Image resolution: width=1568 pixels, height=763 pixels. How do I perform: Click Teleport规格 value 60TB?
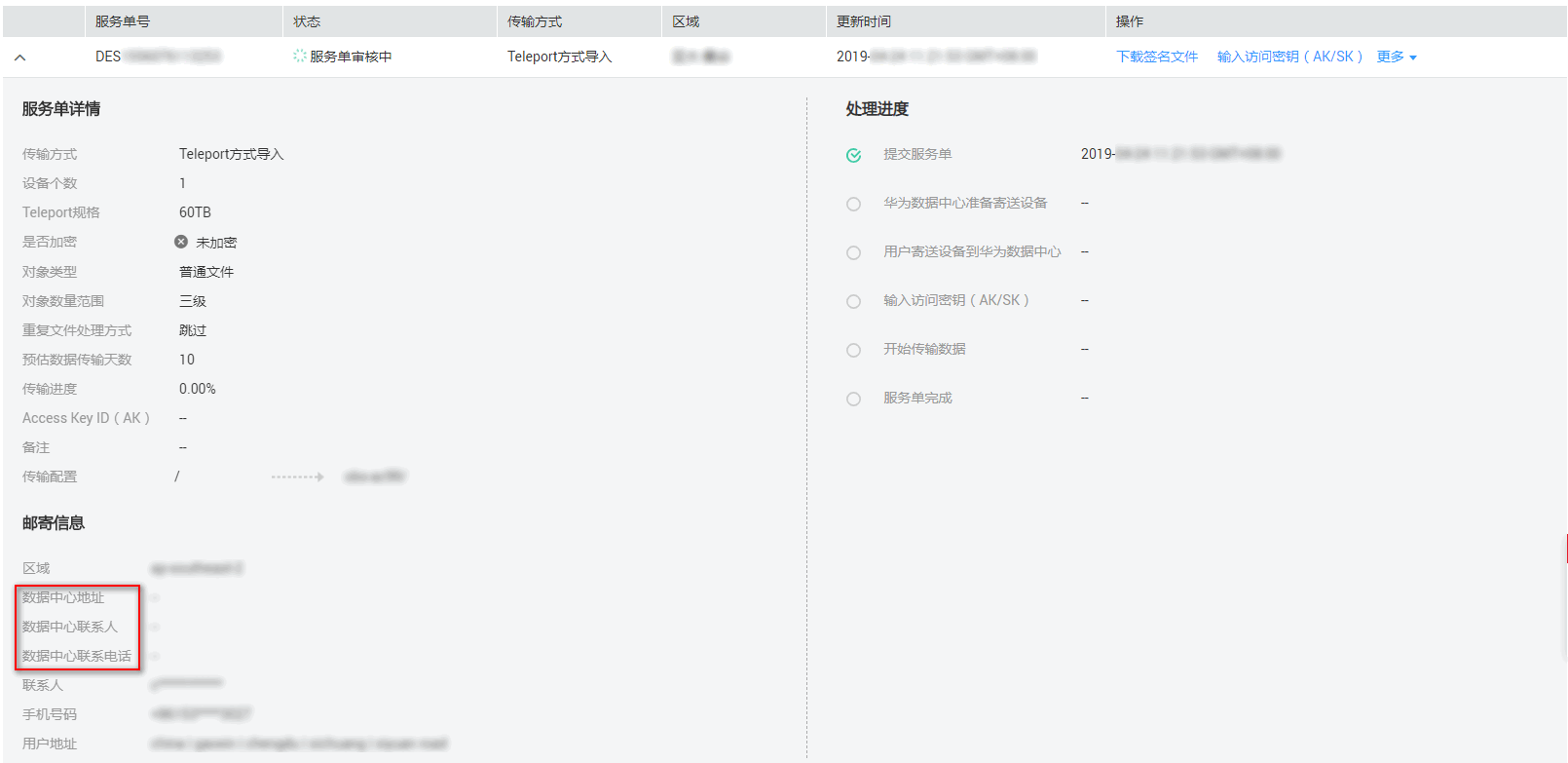tap(195, 212)
